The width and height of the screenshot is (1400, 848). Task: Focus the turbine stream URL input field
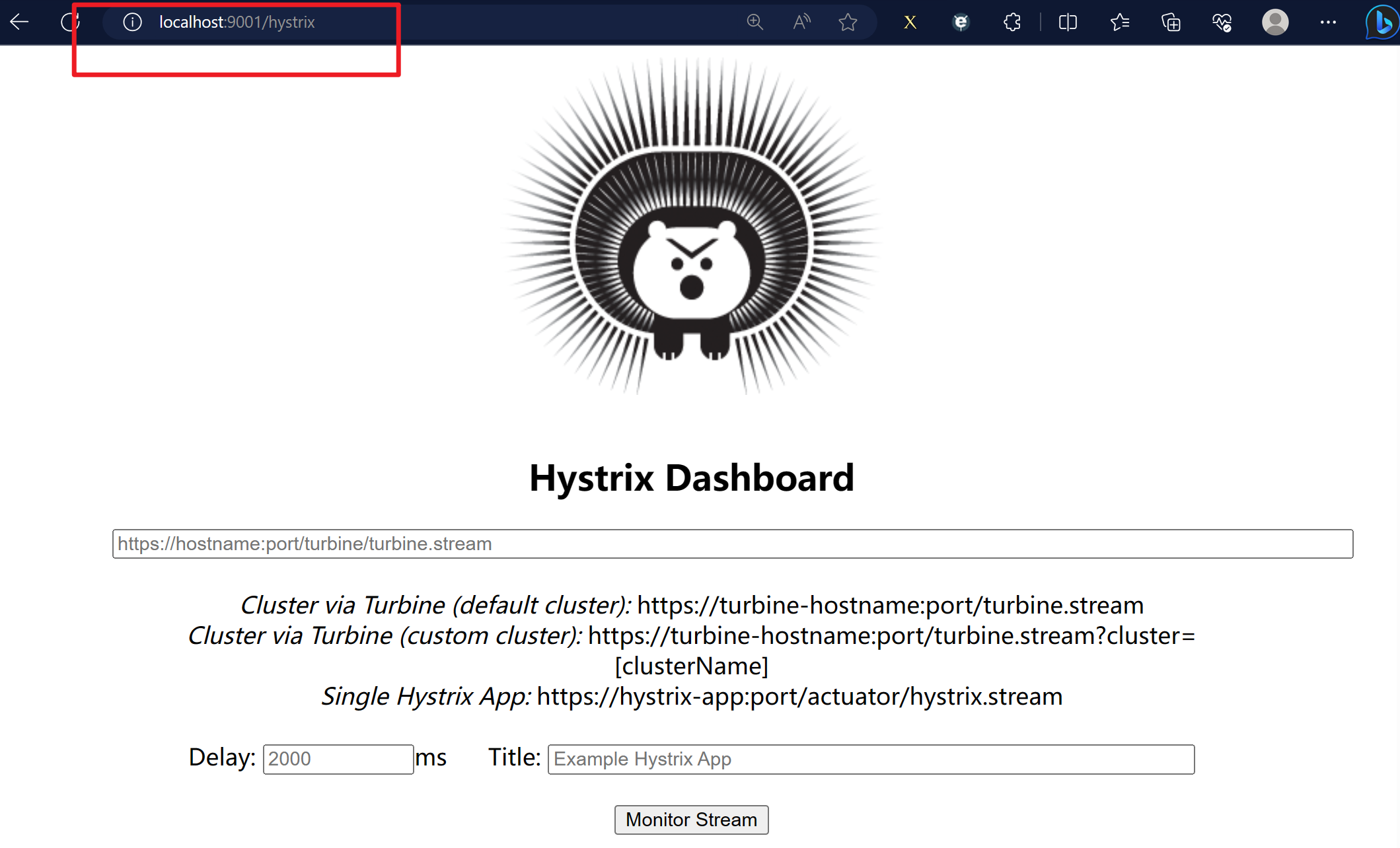pos(732,544)
